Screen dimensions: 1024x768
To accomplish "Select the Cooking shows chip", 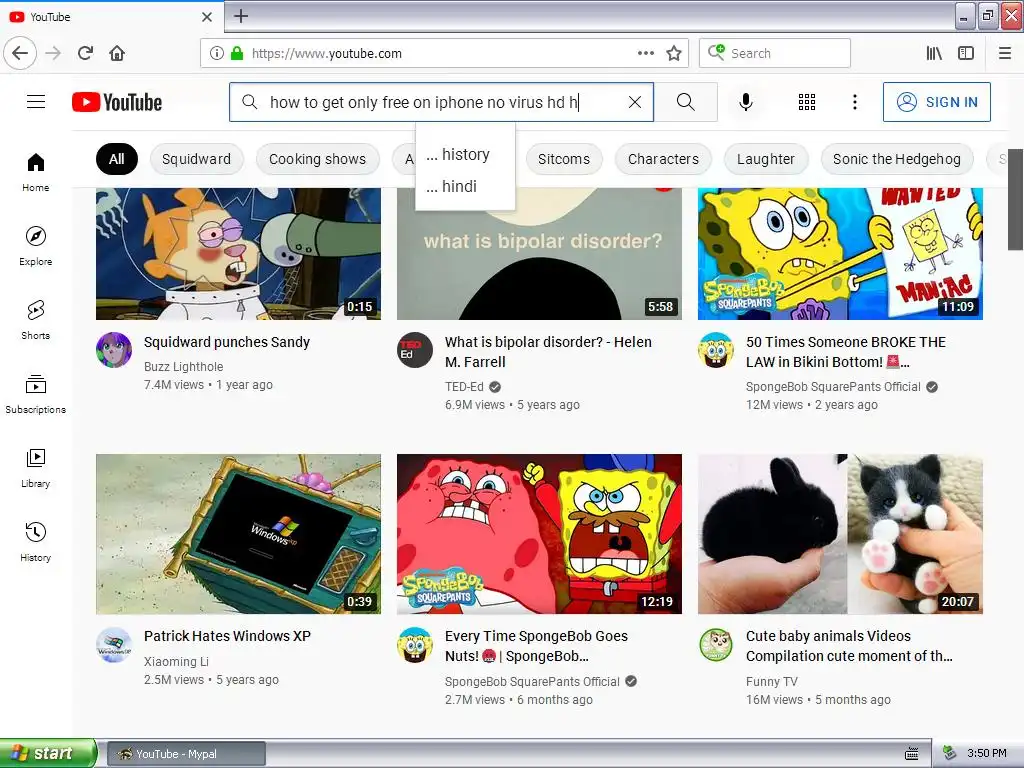I will [x=317, y=159].
